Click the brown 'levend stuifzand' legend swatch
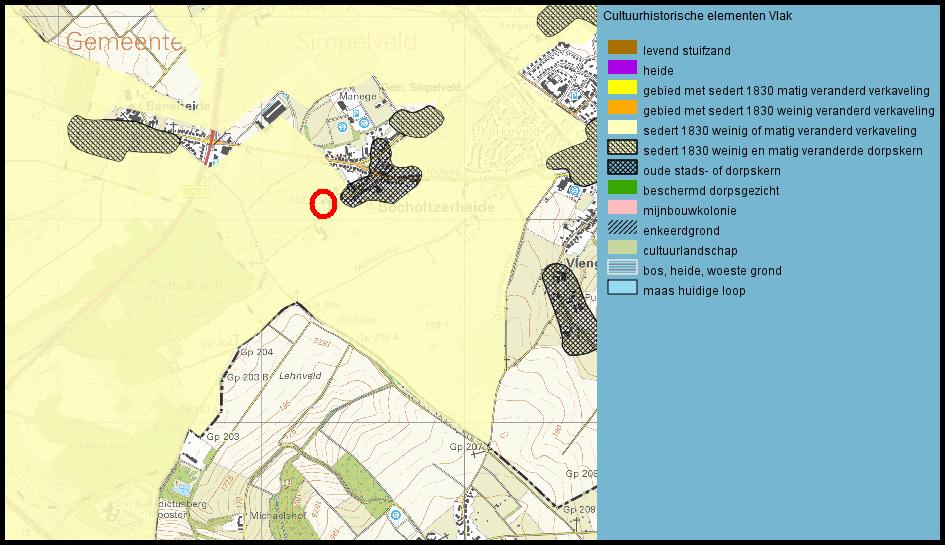The width and height of the screenshot is (945, 545). [622, 48]
